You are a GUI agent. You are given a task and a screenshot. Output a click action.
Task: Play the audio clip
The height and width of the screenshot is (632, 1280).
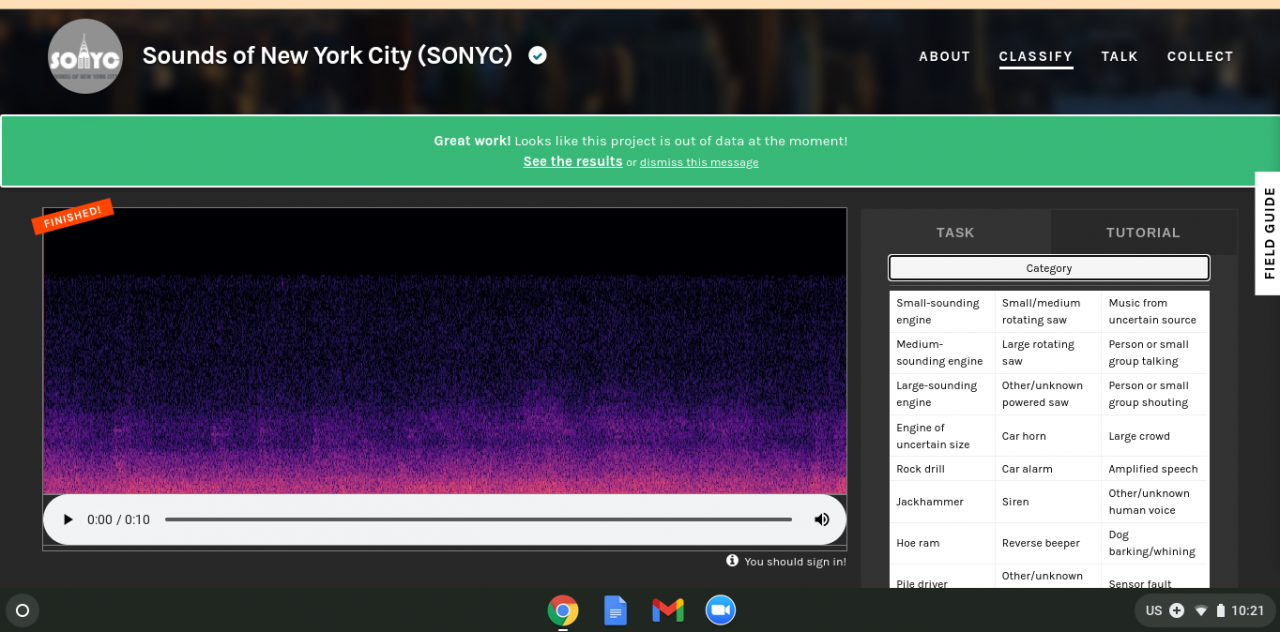(68, 520)
